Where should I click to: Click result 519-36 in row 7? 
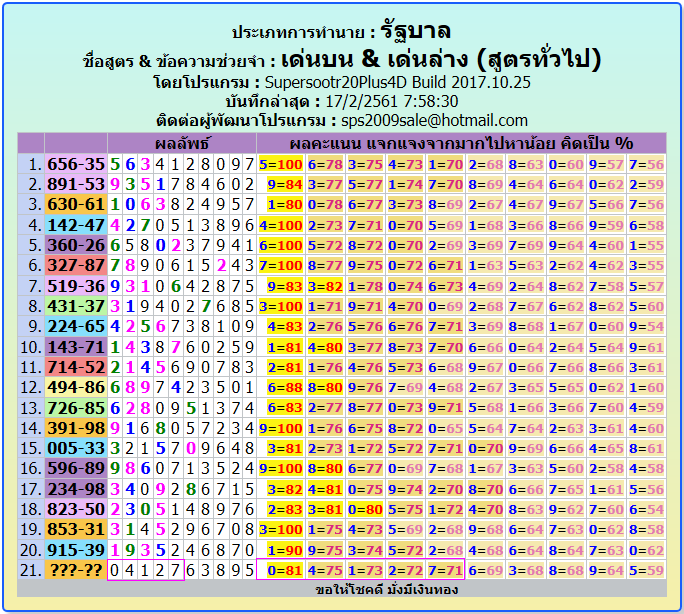pos(76,286)
